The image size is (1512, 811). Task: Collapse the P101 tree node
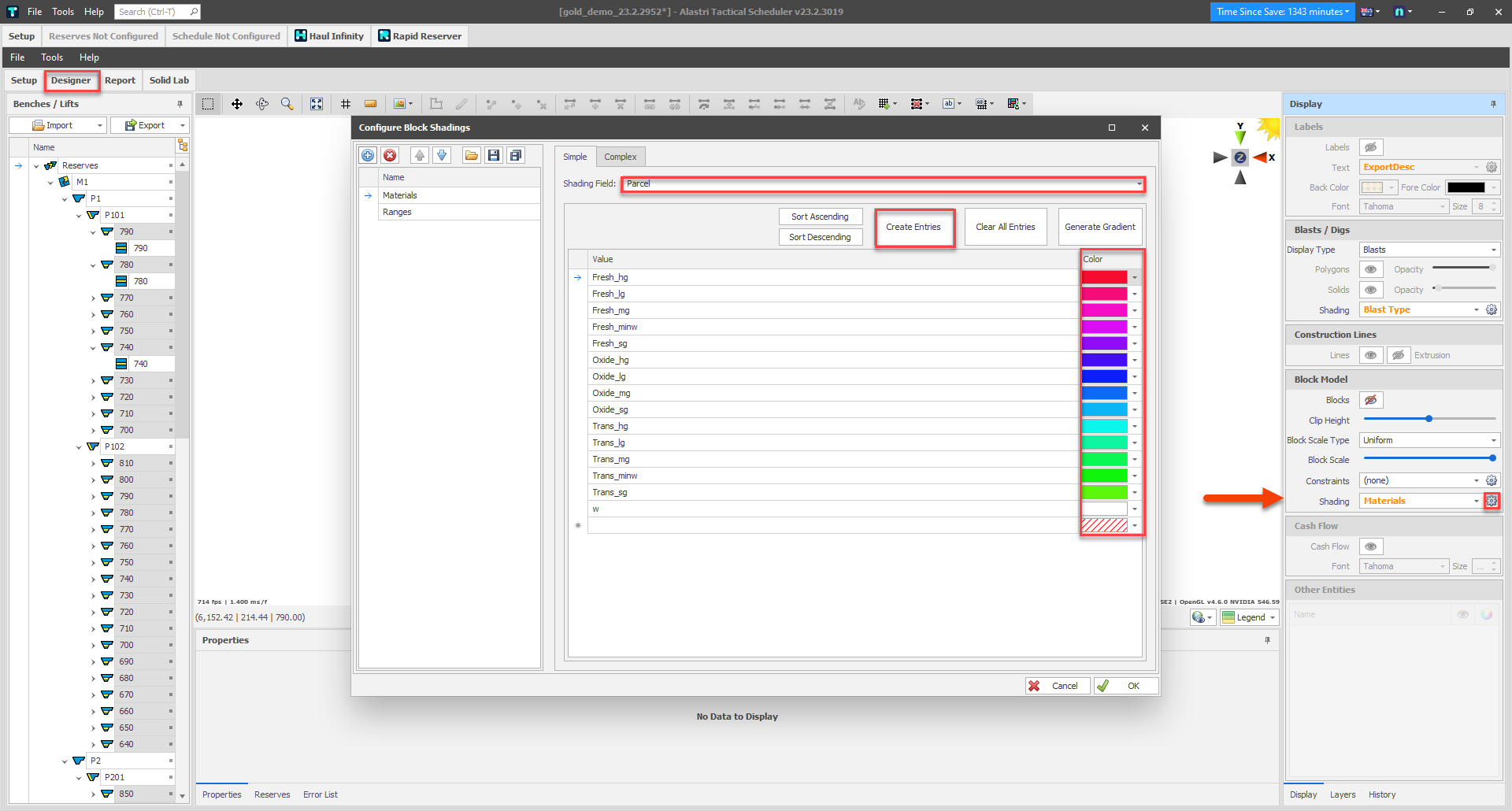pos(79,215)
